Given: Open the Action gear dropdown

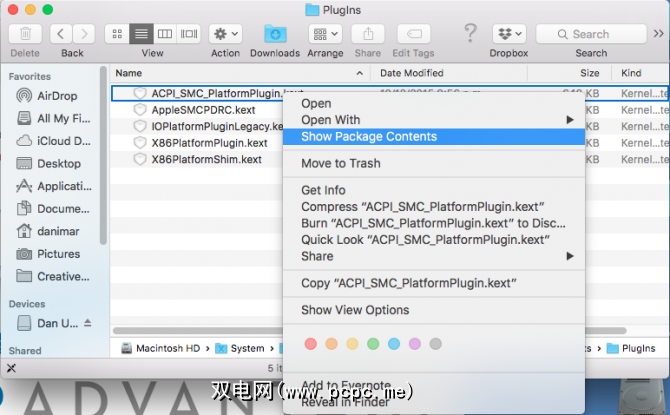Looking at the screenshot, I should 225,34.
